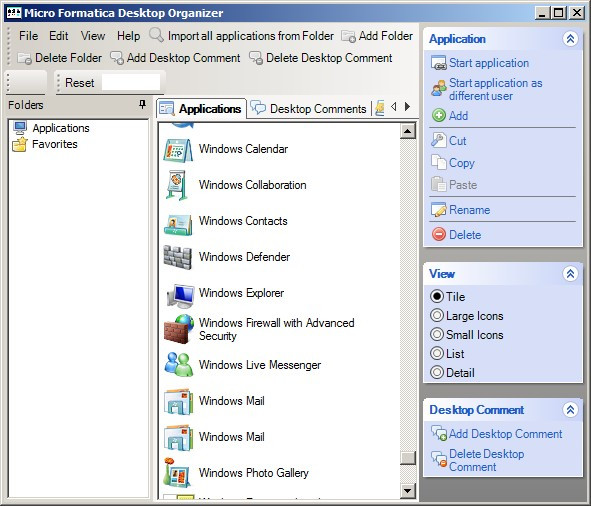This screenshot has height=506, width=591.
Task: Collapse the View panel chevron
Action: [570, 273]
